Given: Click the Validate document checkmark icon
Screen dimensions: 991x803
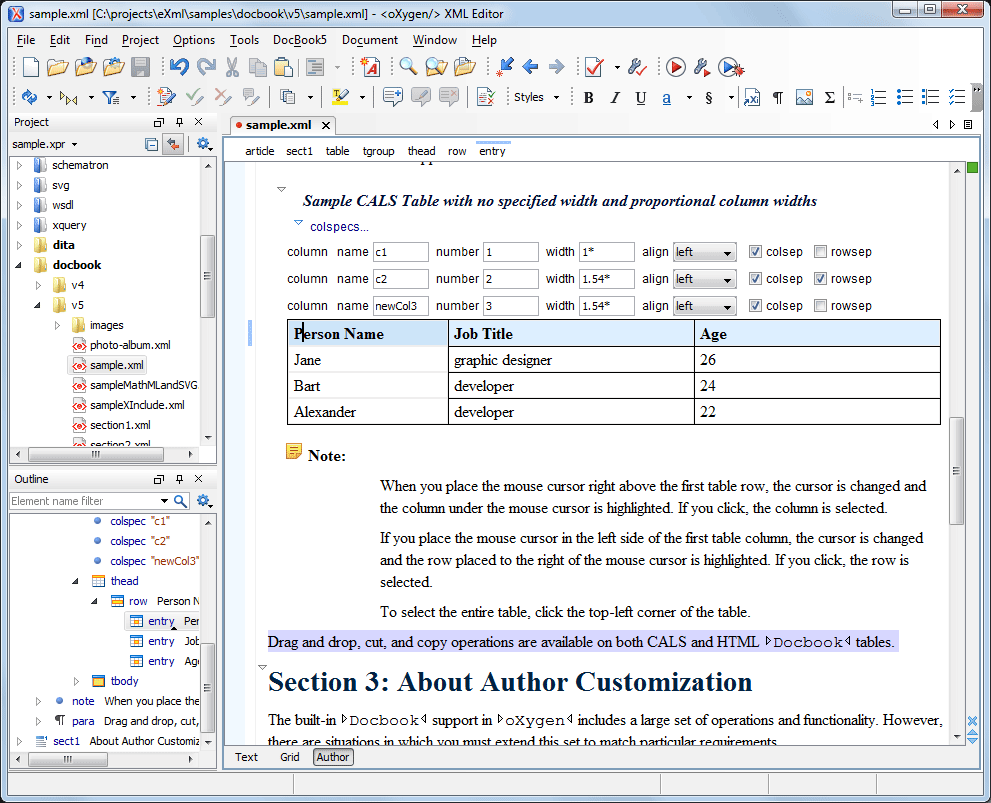Looking at the screenshot, I should coord(593,66).
